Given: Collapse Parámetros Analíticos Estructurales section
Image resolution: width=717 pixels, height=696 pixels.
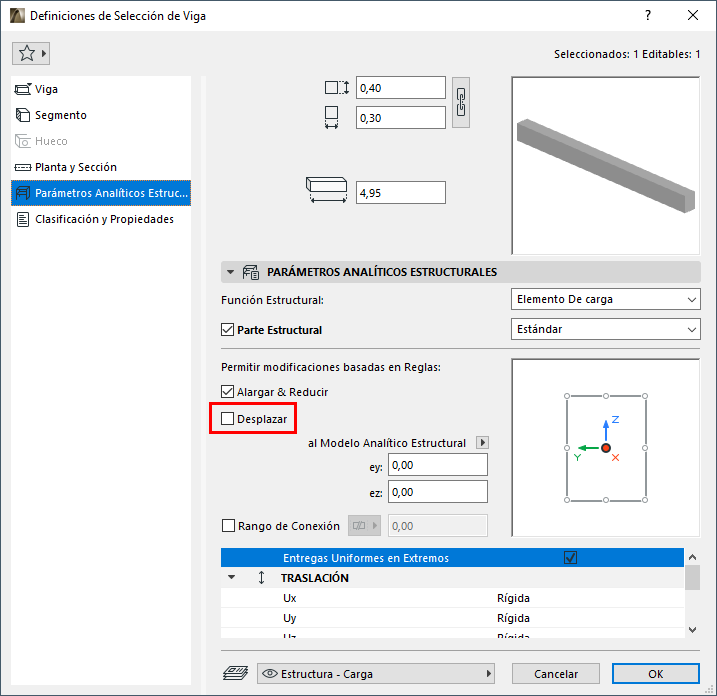Looking at the screenshot, I should pyautogui.click(x=230, y=272).
